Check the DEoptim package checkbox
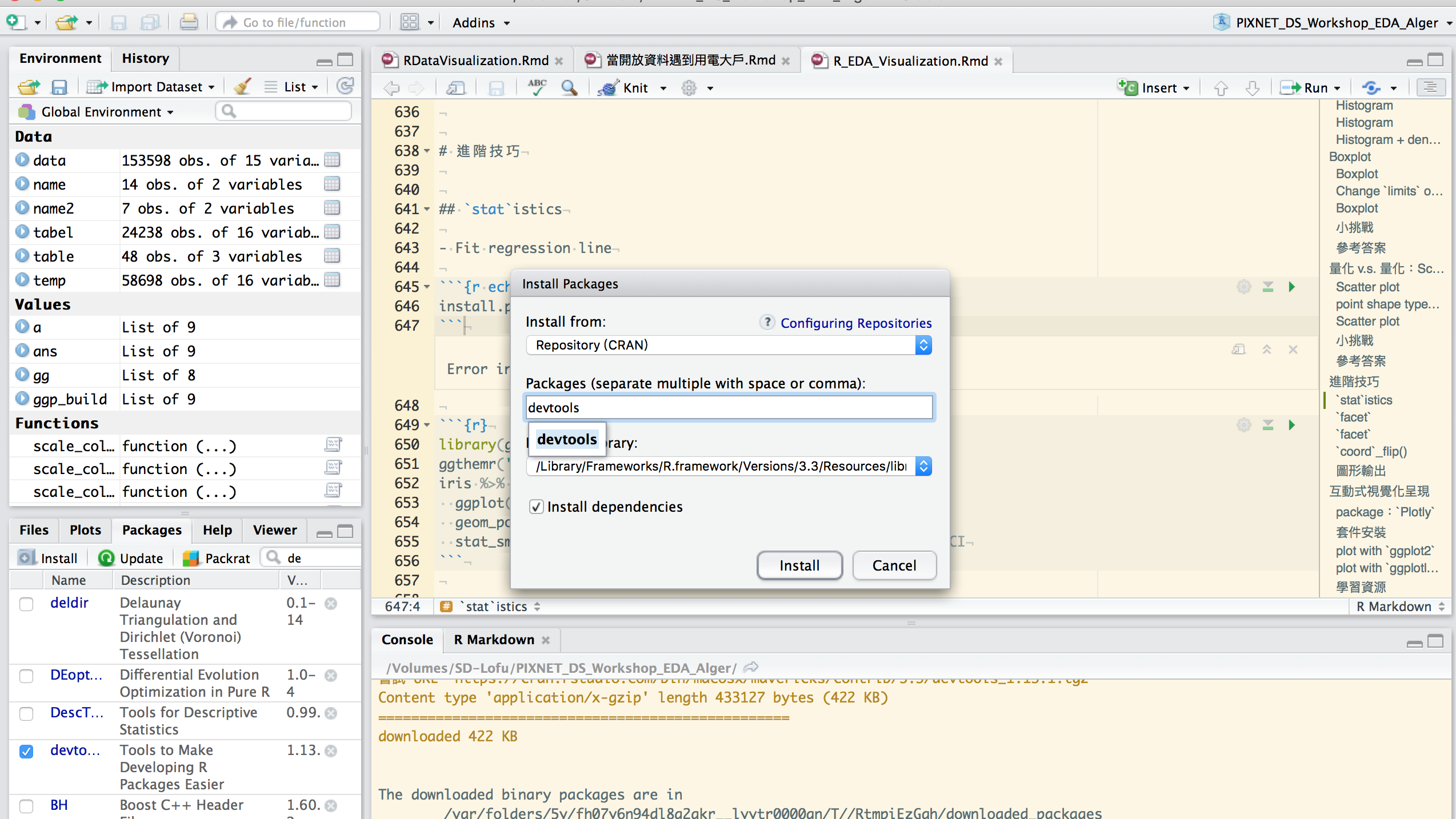 click(x=26, y=676)
